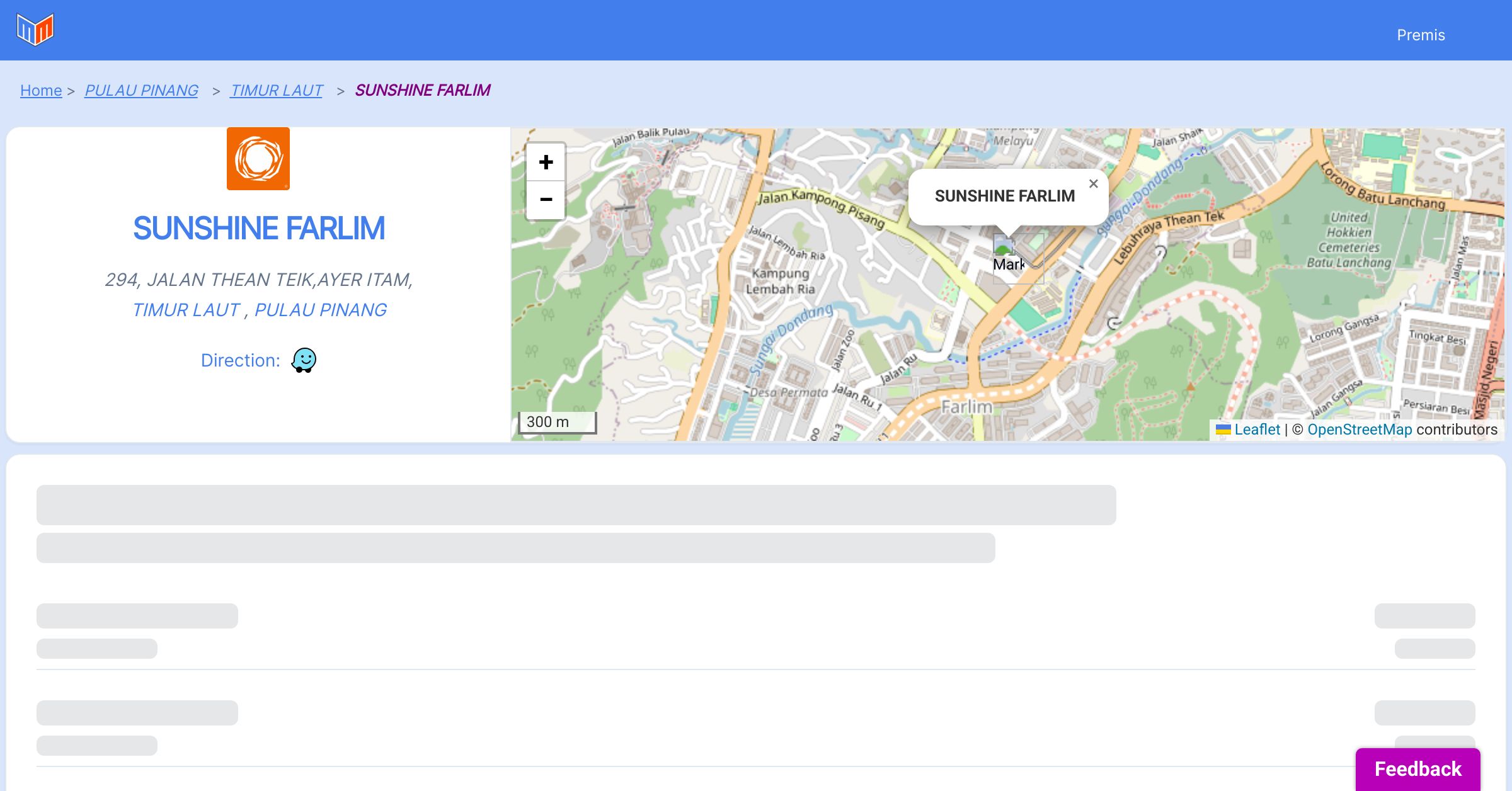Zoom out on the map
This screenshot has width=1512, height=791.
546,200
